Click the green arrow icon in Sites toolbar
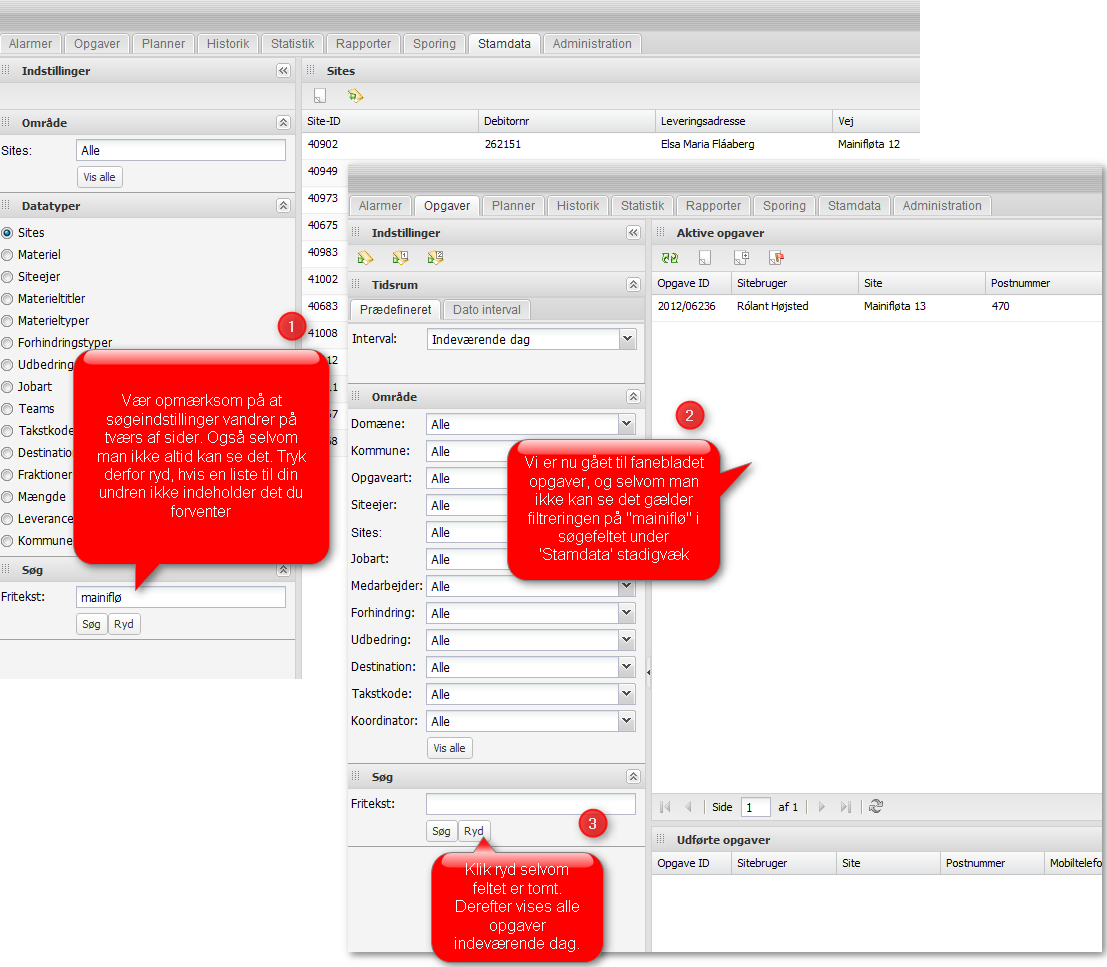The height and width of the screenshot is (967, 1107). pyautogui.click(x=354, y=96)
